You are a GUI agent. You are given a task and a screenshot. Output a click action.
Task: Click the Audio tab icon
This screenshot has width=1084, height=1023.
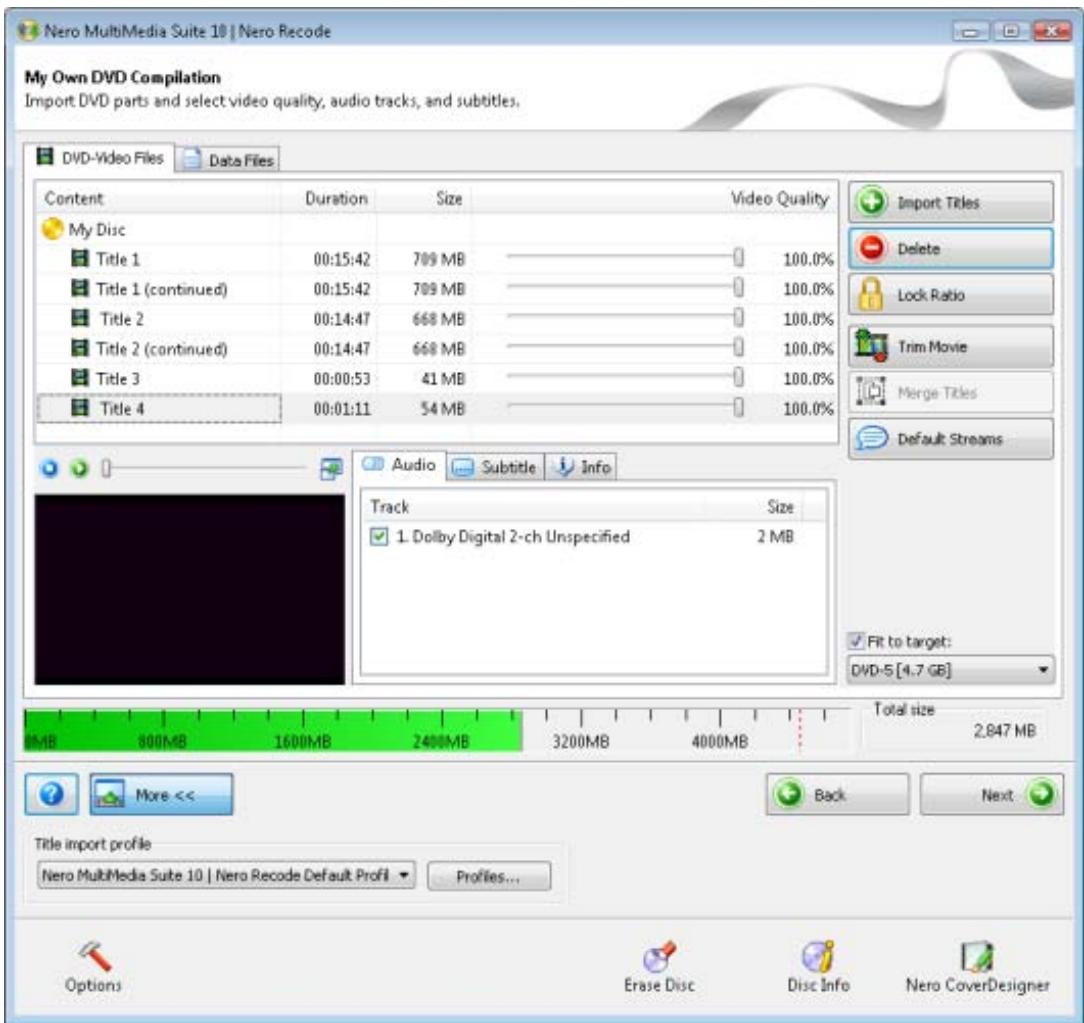pyautogui.click(x=373, y=464)
